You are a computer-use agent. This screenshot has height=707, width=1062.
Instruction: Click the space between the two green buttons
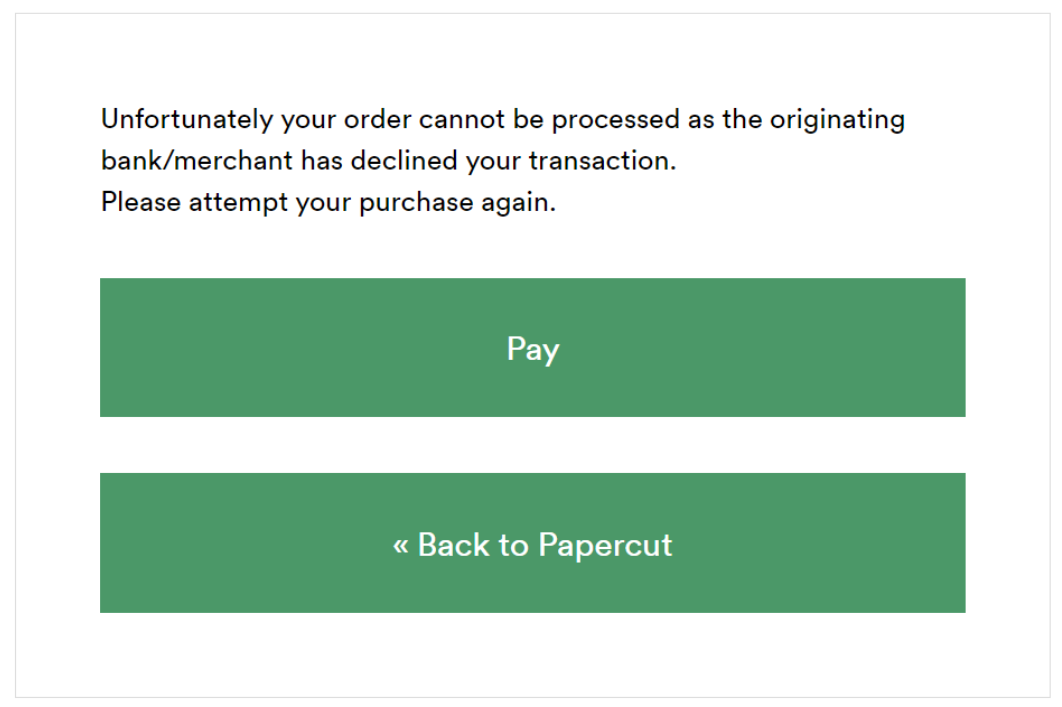point(531,445)
